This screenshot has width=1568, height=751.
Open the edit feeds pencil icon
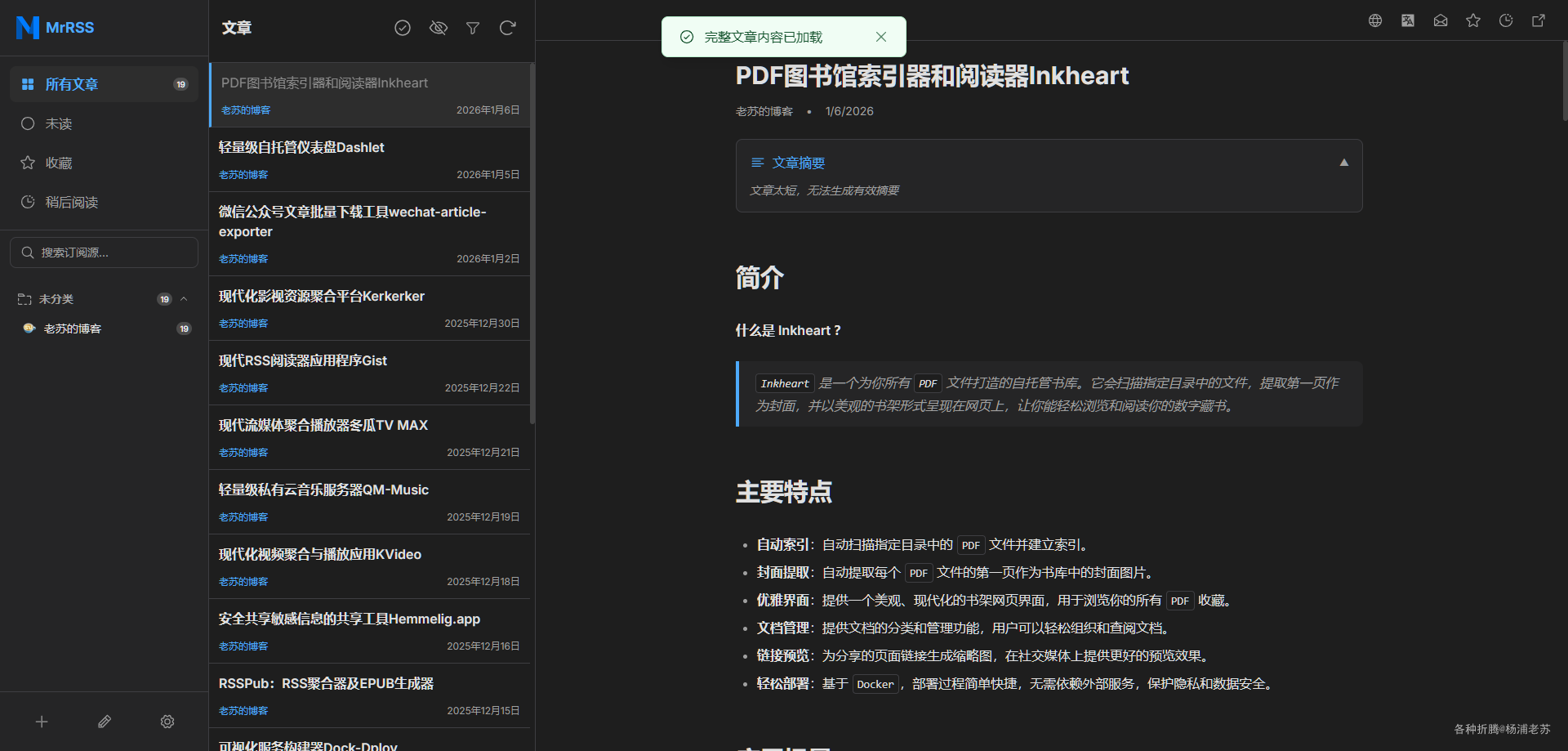(105, 722)
